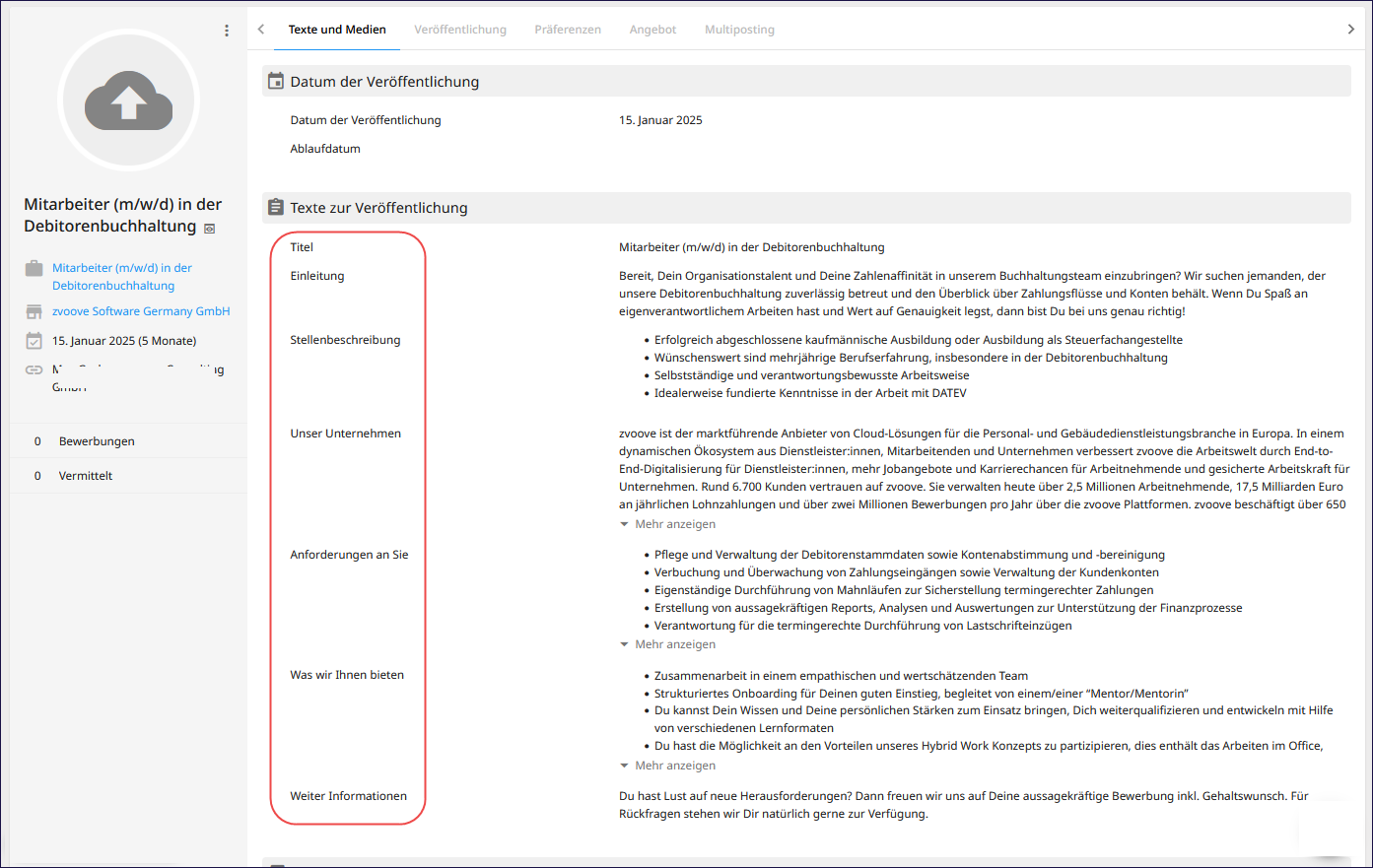Click the Anforderungen an Sie field label
Image resolution: width=1373 pixels, height=868 pixels.
point(349,555)
